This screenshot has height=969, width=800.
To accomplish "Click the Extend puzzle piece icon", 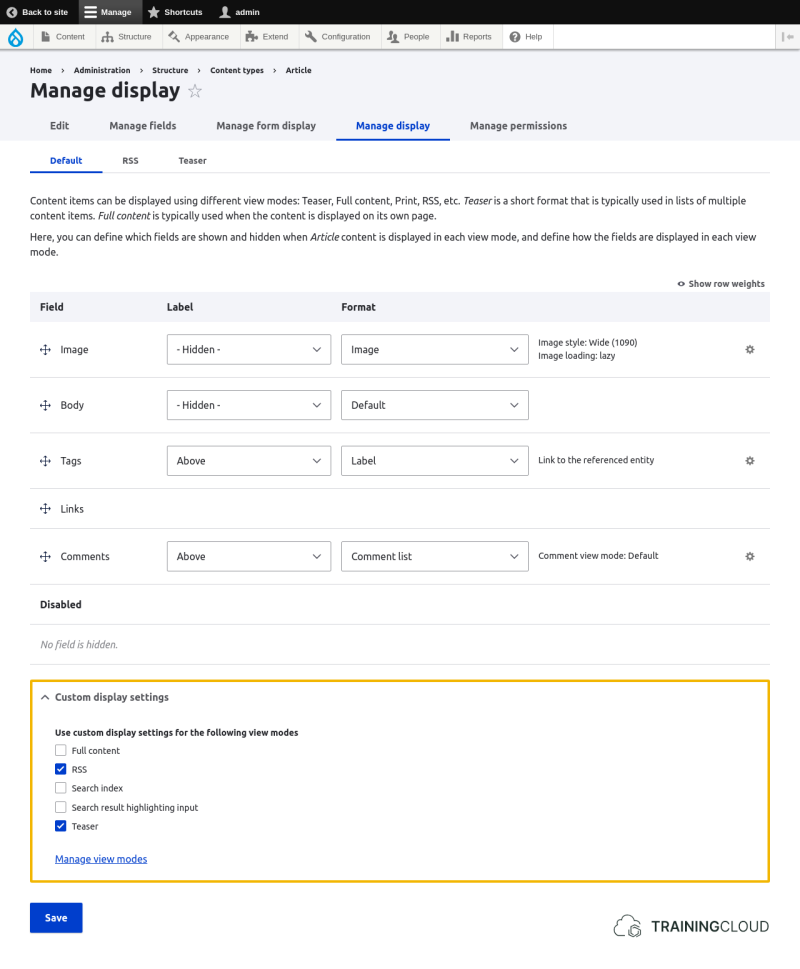I will click(251, 36).
